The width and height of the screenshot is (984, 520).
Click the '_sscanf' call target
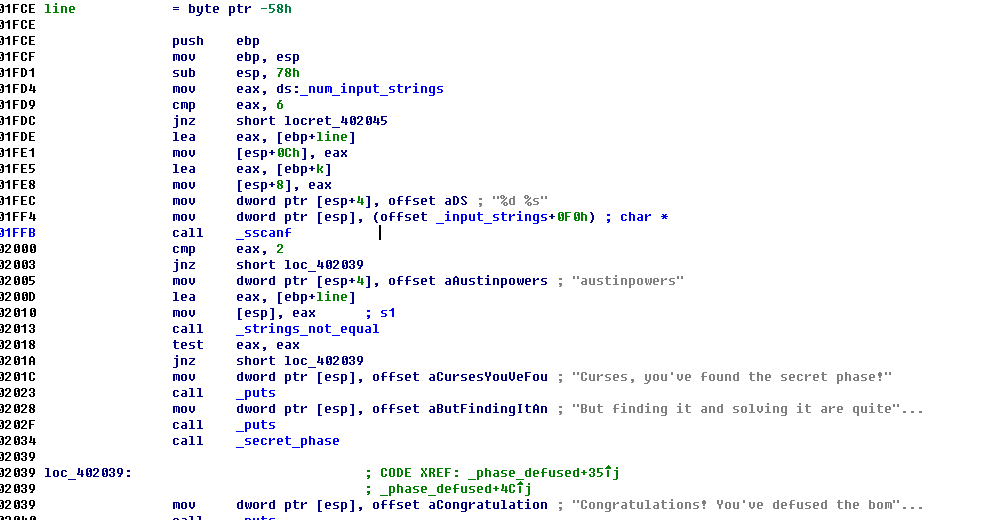coord(264,233)
